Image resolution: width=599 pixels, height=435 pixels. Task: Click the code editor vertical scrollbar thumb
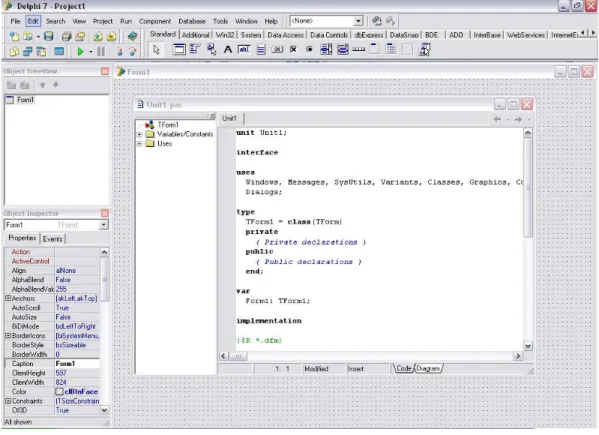click(528, 188)
